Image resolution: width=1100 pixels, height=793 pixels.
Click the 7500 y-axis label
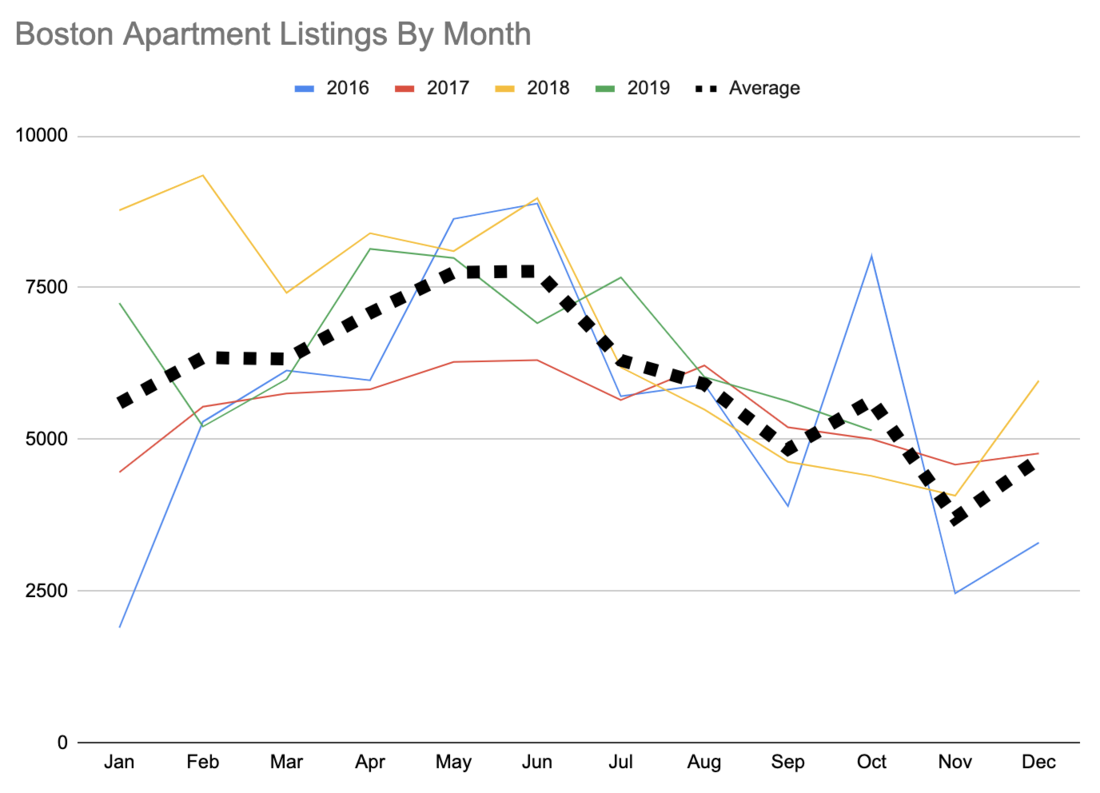click(x=46, y=288)
